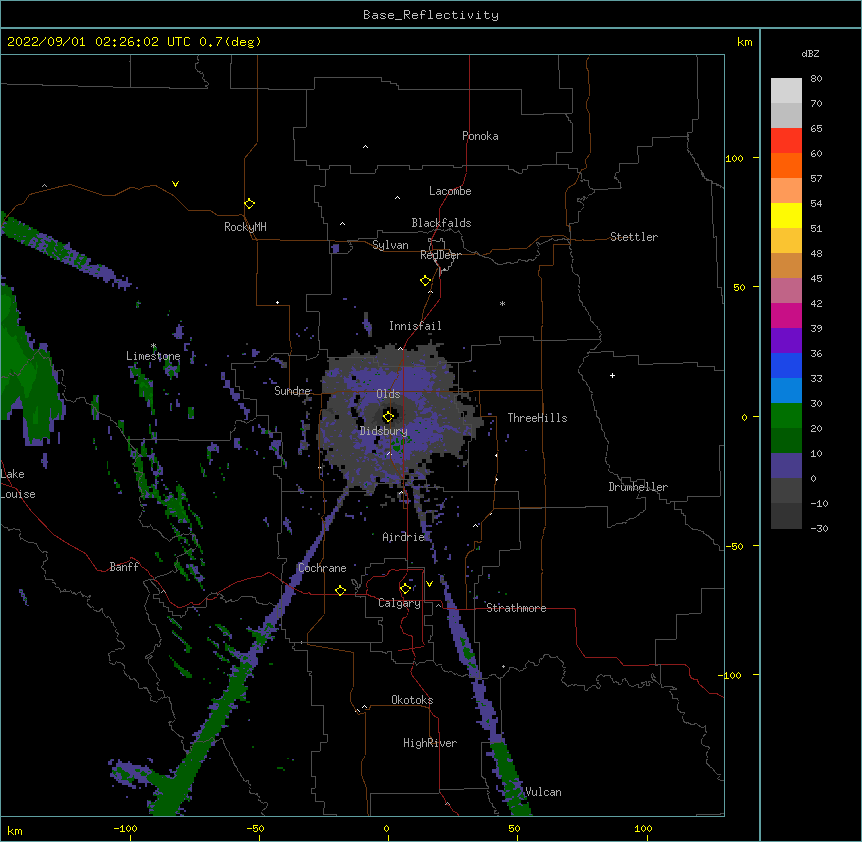
Task: Click the Lacombe city label
Action: (x=450, y=191)
